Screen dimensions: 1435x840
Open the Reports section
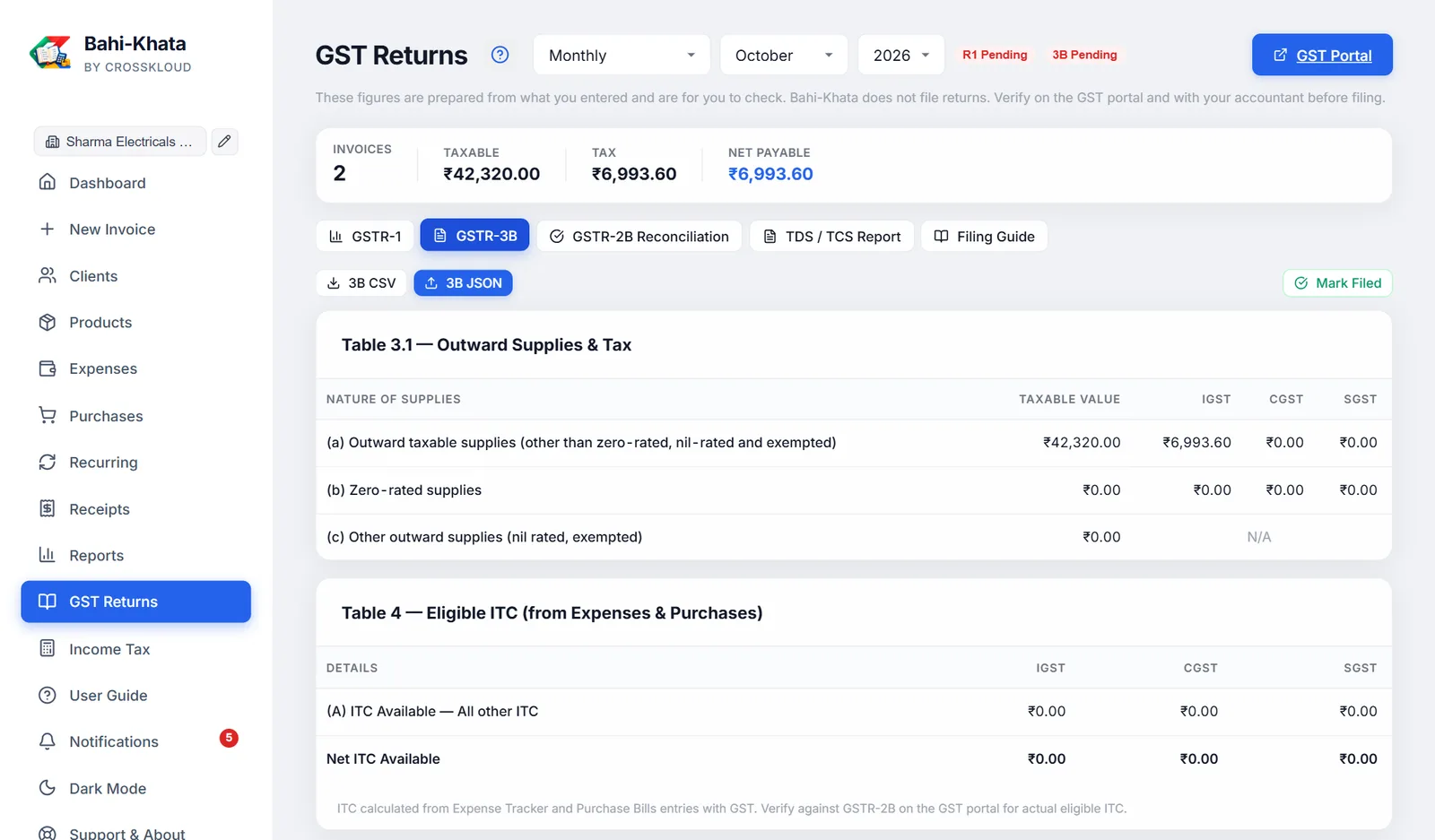tap(135, 556)
